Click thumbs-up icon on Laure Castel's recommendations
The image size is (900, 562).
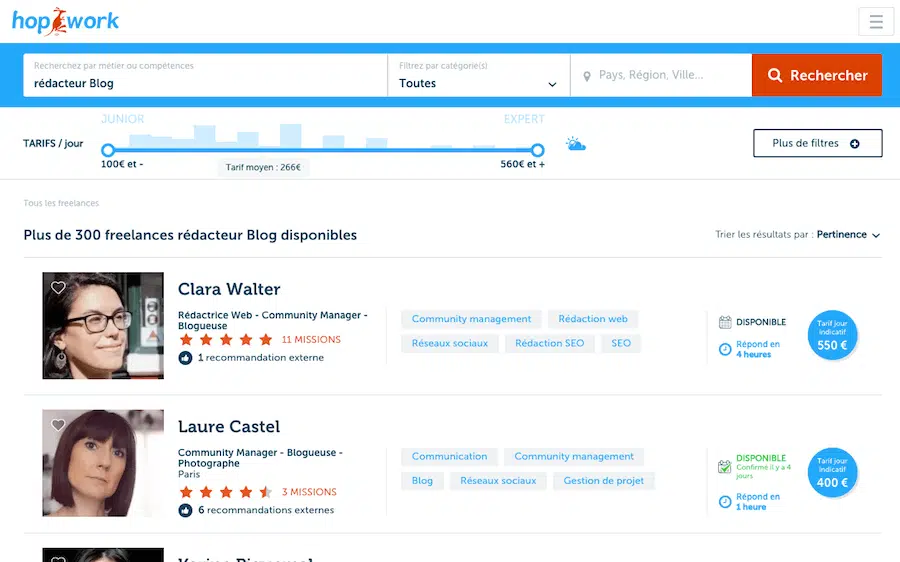point(185,510)
